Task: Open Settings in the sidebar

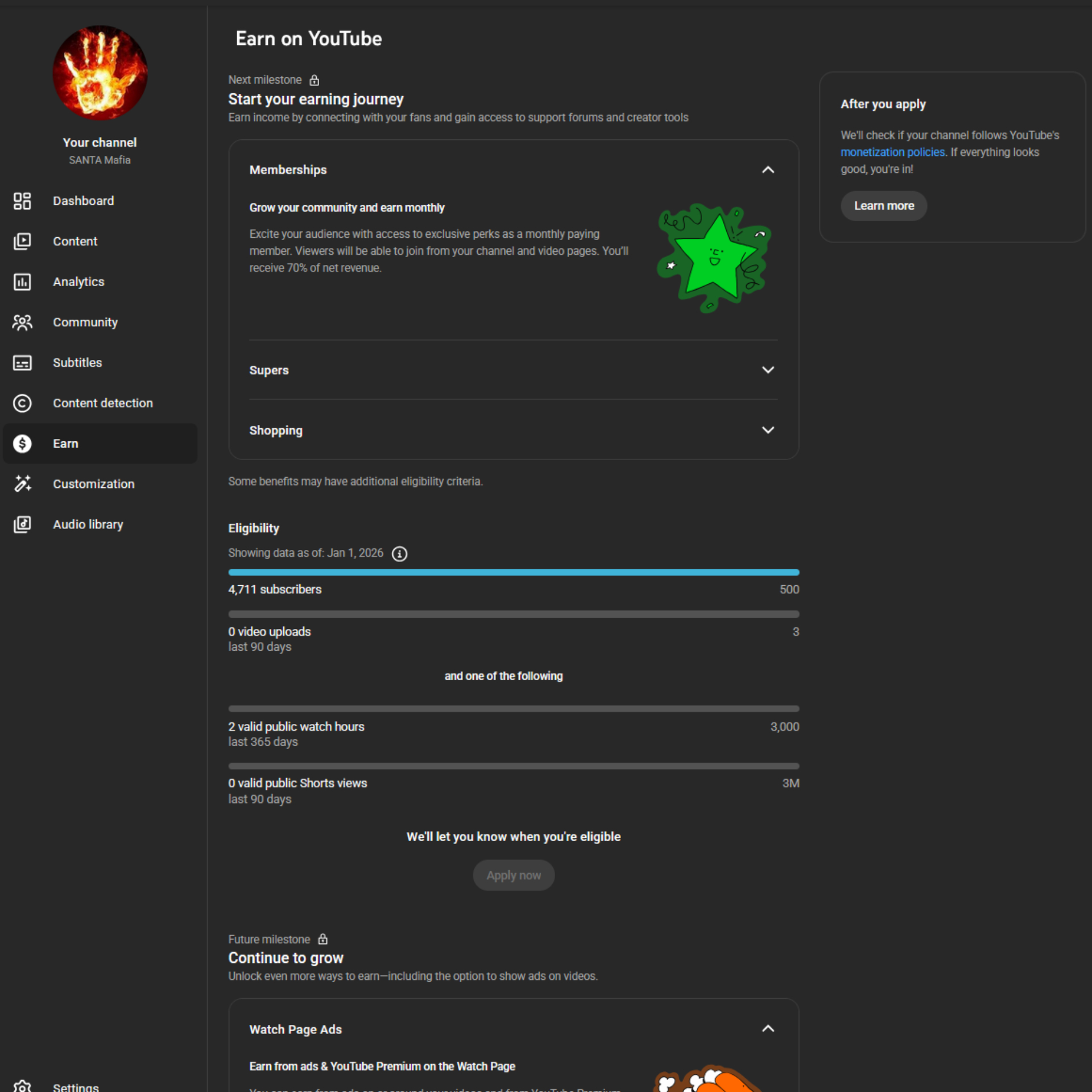Action: tap(75, 1086)
